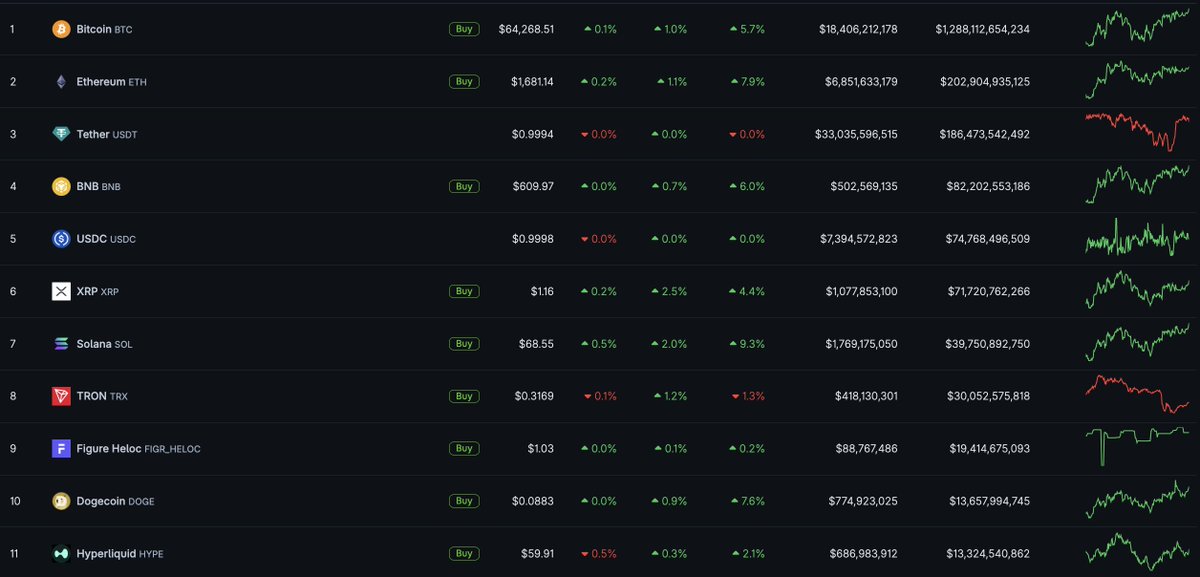Viewport: 1200px width, 577px height.
Task: View USDC sparkline chart
Action: 1138,237
